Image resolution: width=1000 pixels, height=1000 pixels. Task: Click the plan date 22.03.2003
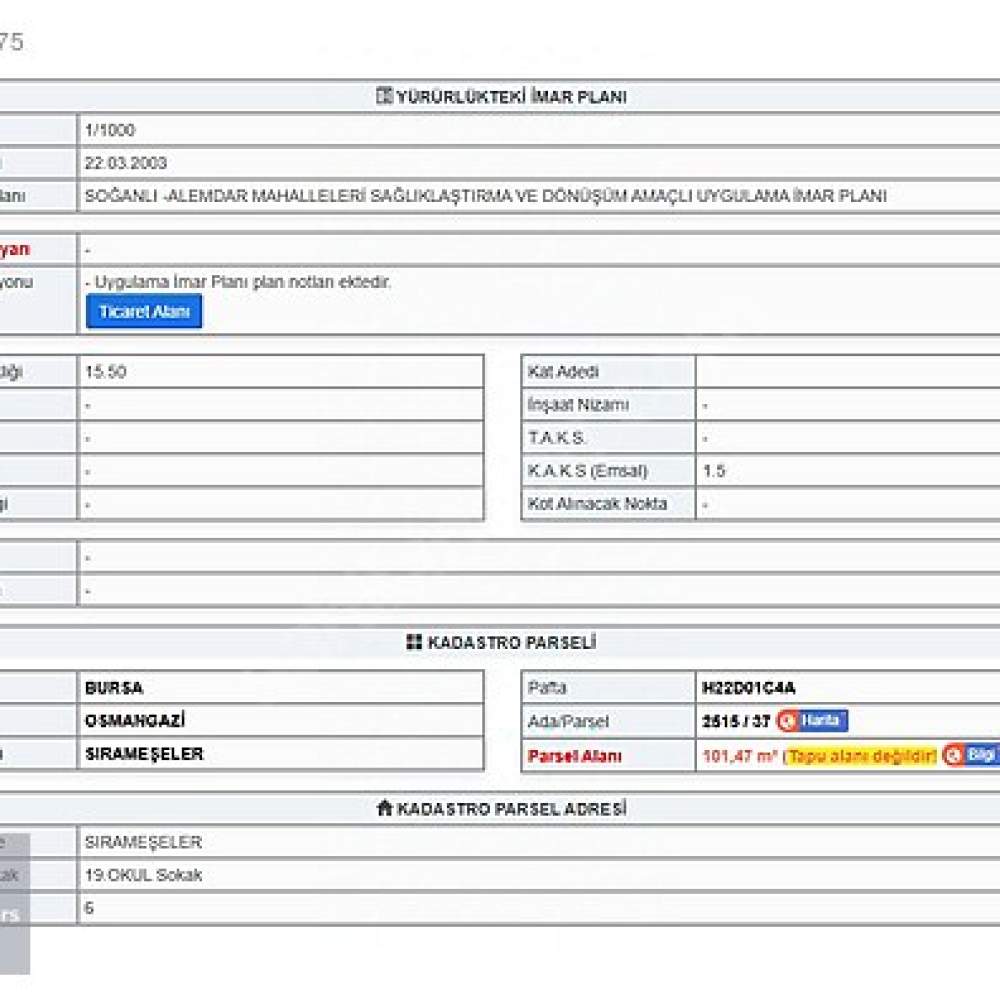point(126,163)
